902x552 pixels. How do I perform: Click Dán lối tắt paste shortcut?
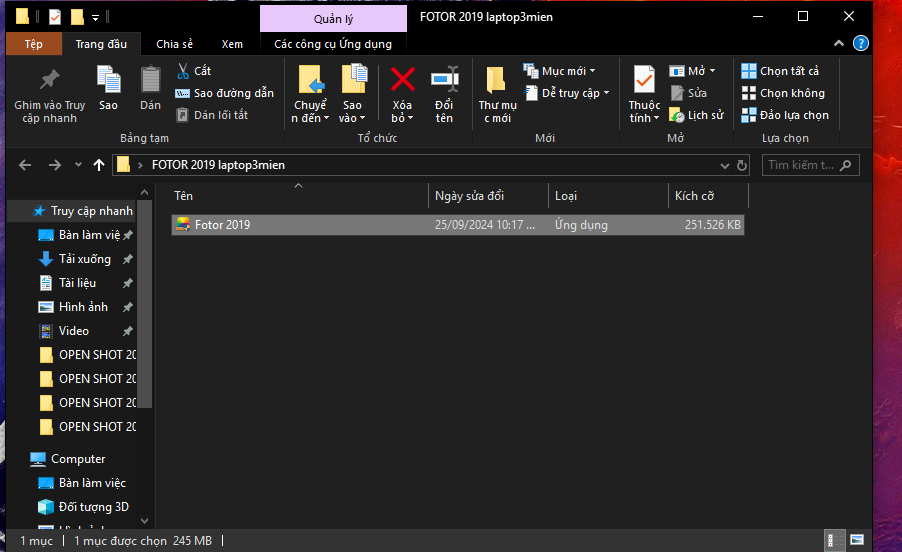[x=212, y=115]
